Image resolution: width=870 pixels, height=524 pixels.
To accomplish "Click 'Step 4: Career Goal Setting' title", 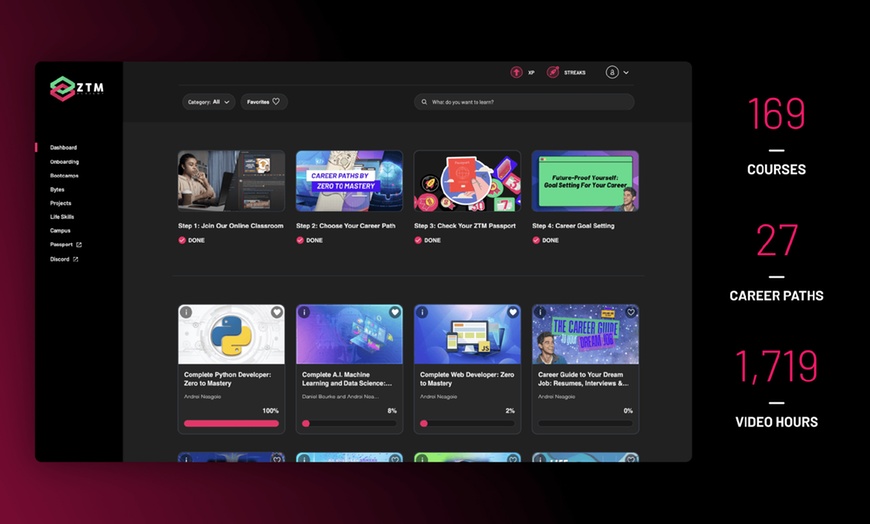I will coord(573,226).
